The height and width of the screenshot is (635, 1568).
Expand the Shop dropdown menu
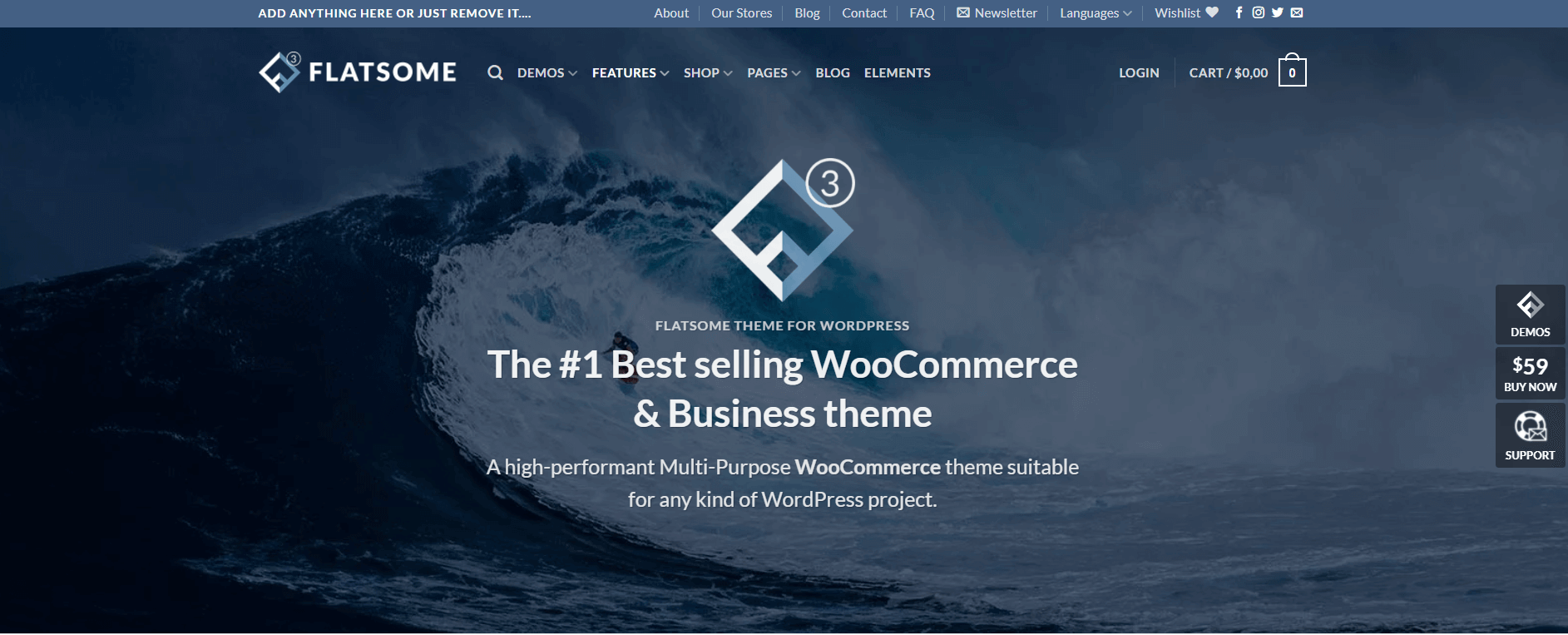point(708,72)
